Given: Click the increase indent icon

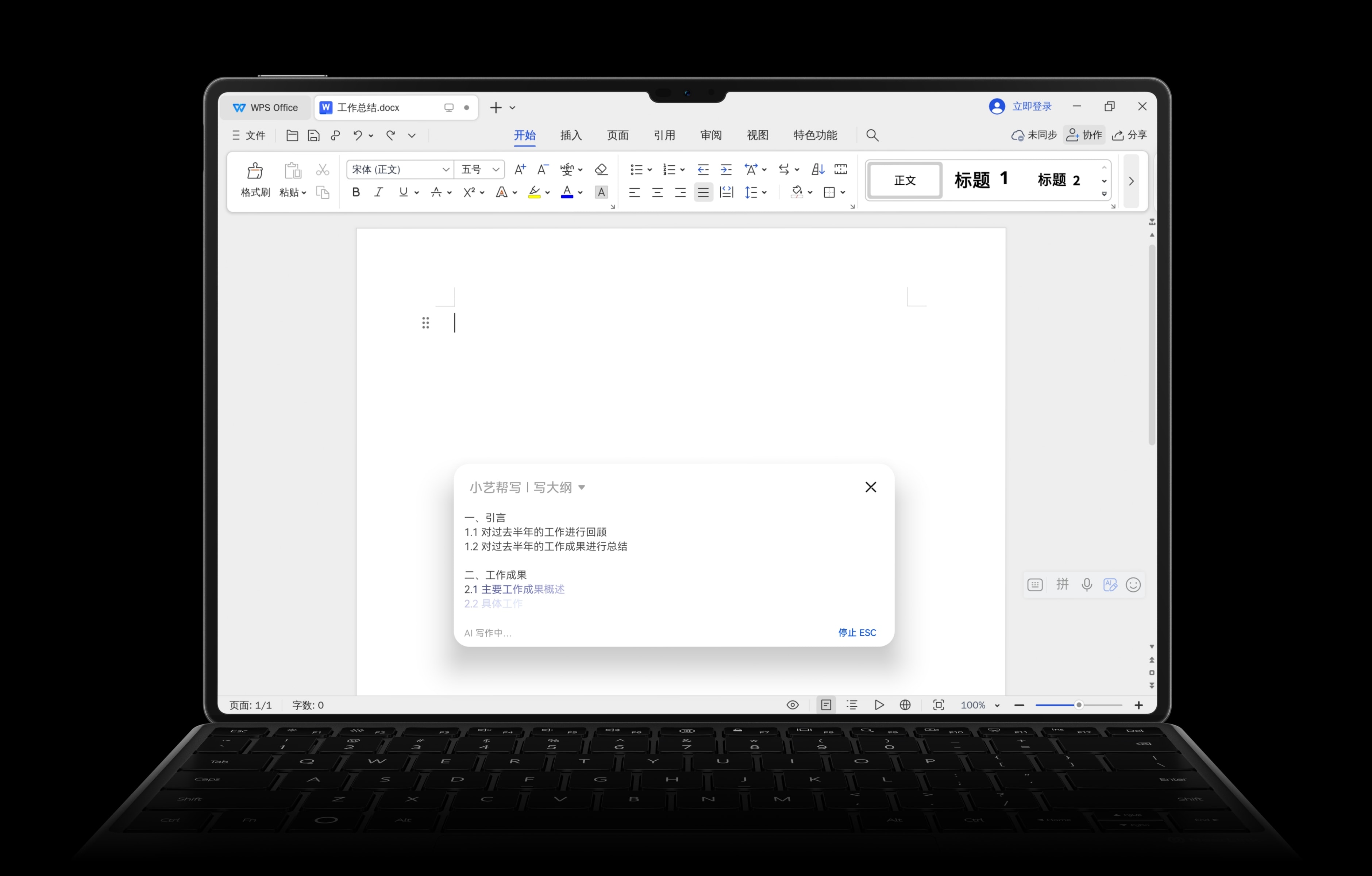Looking at the screenshot, I should pos(726,169).
